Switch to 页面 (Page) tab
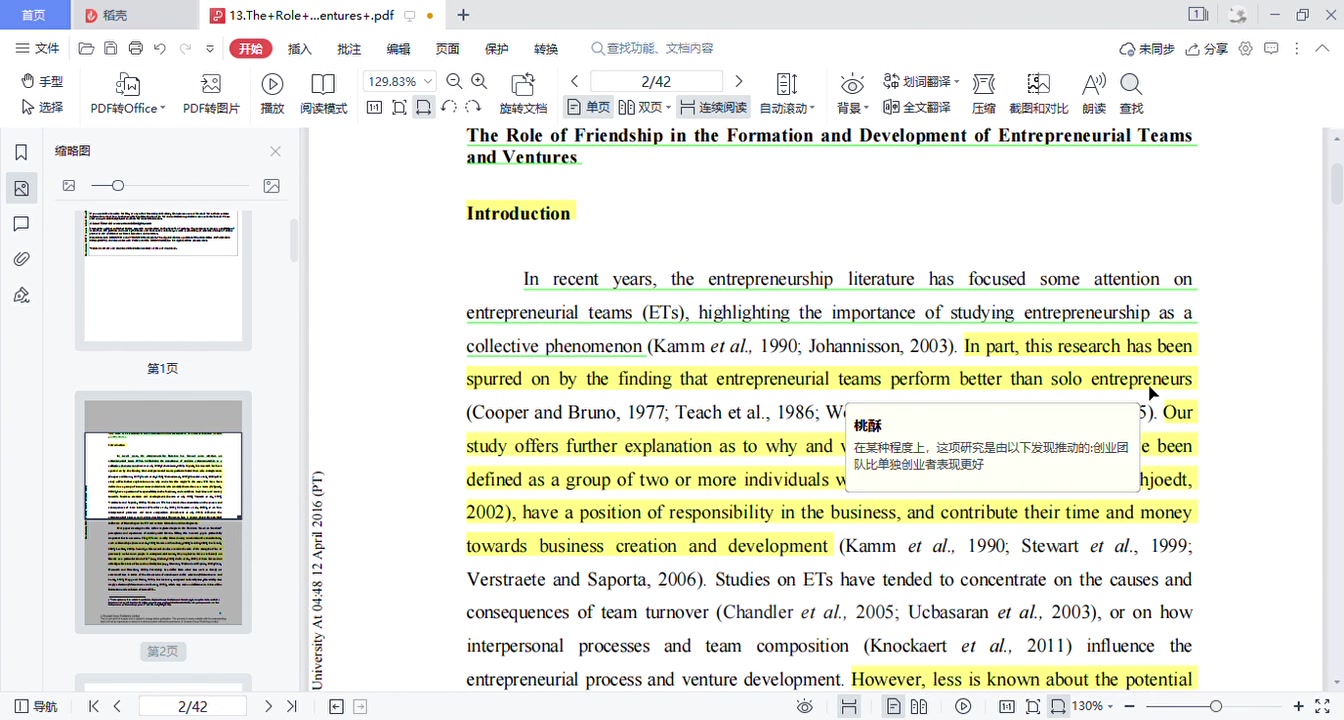 (447, 48)
